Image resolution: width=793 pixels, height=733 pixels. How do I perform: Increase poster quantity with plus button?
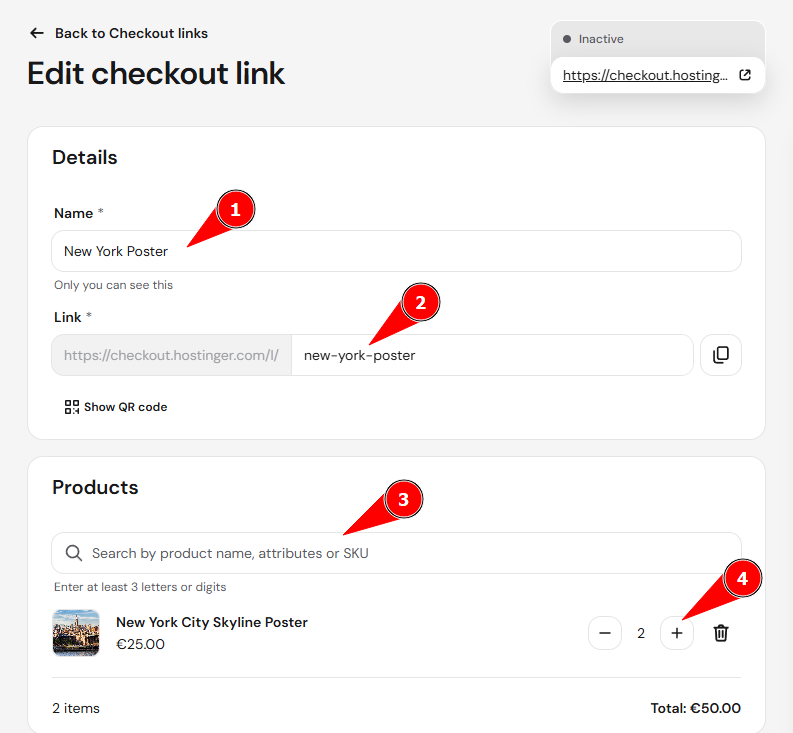[677, 633]
